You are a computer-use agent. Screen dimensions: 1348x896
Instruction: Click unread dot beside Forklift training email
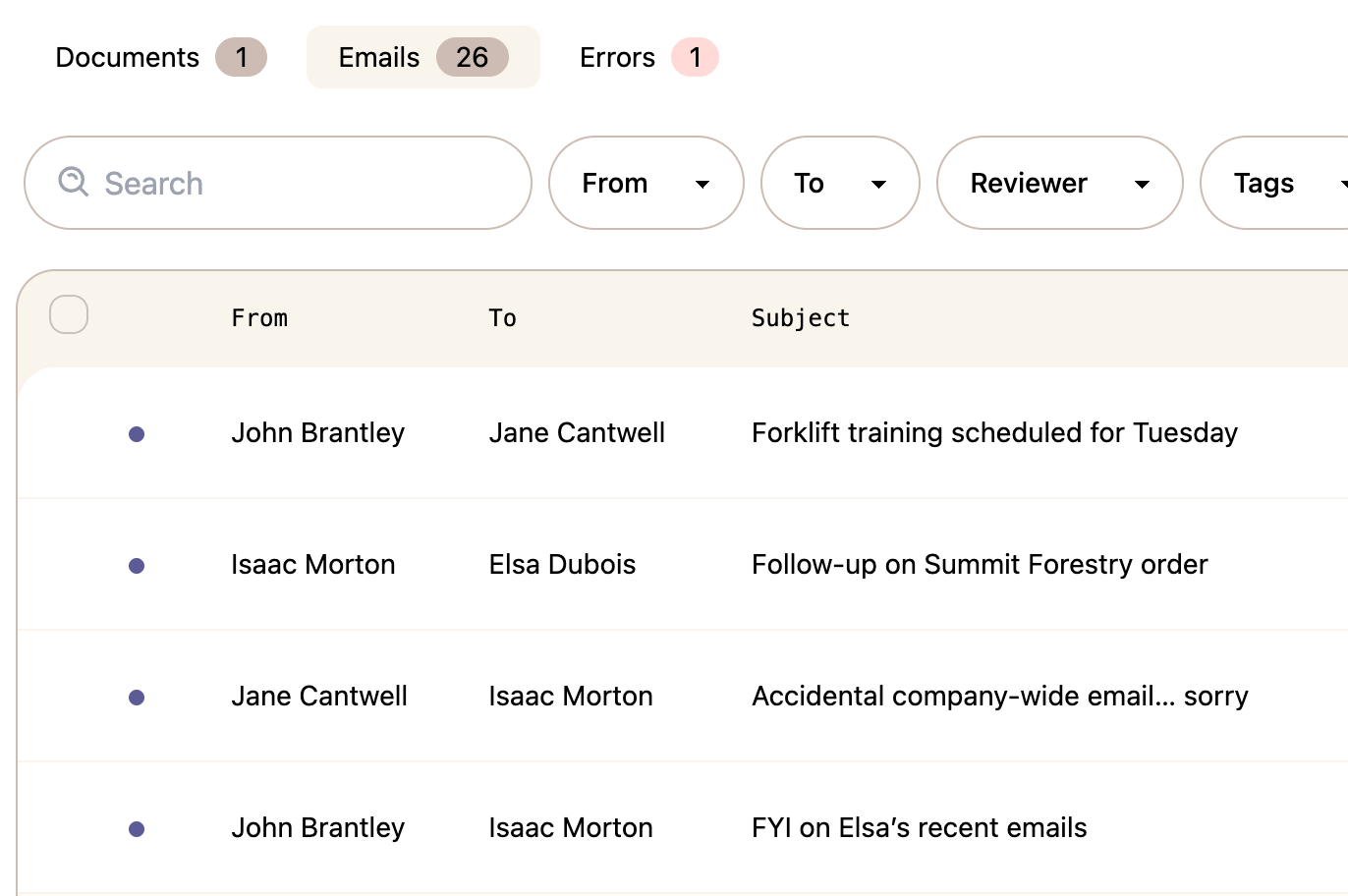(137, 433)
